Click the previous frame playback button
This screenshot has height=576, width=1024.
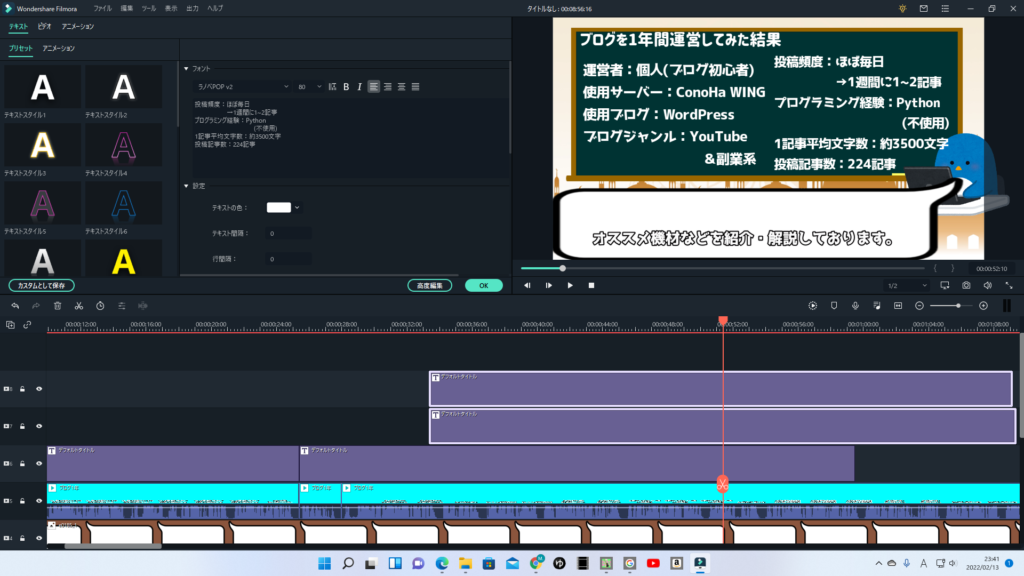coord(527,285)
